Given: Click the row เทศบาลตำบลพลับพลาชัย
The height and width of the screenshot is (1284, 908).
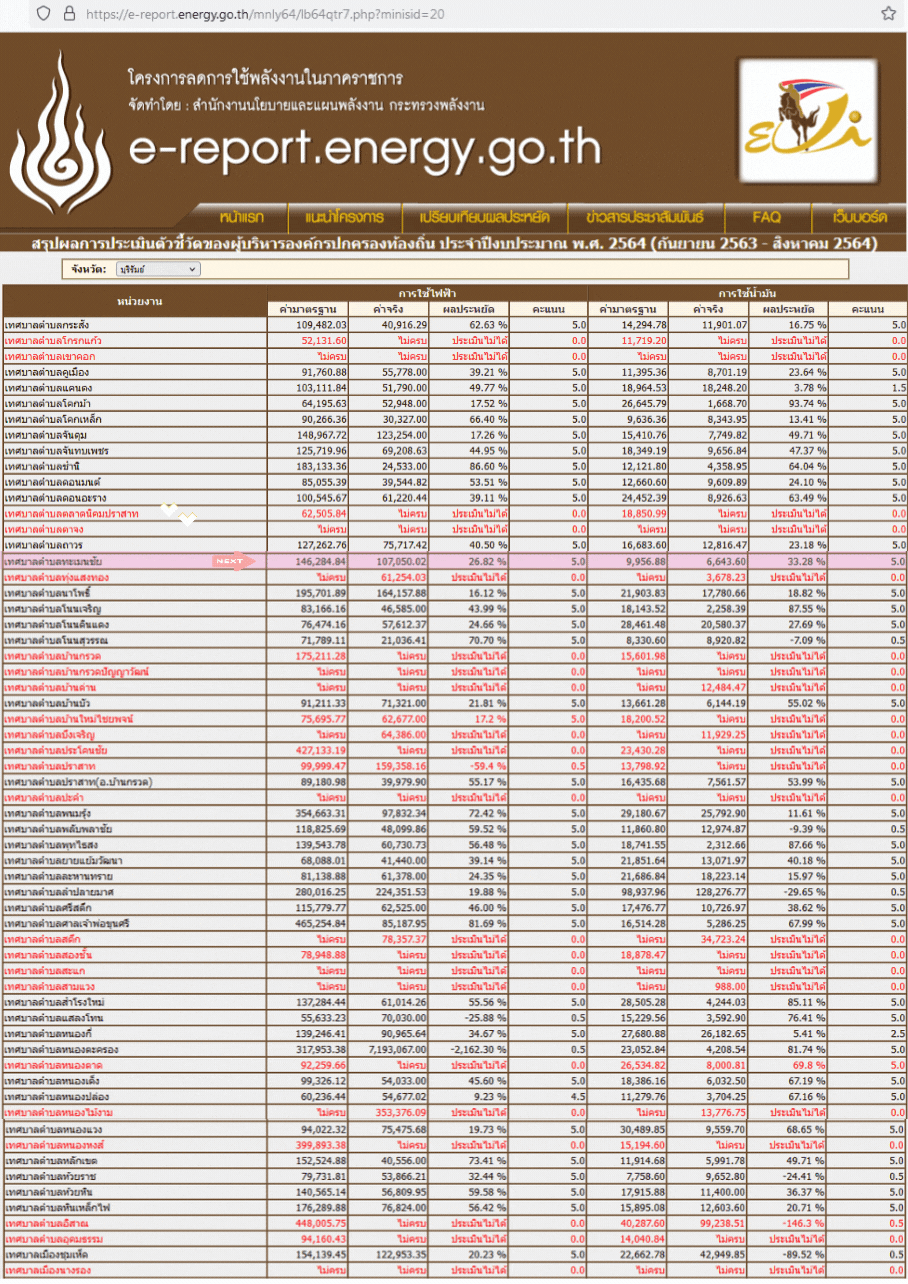Looking at the screenshot, I should (454, 829).
